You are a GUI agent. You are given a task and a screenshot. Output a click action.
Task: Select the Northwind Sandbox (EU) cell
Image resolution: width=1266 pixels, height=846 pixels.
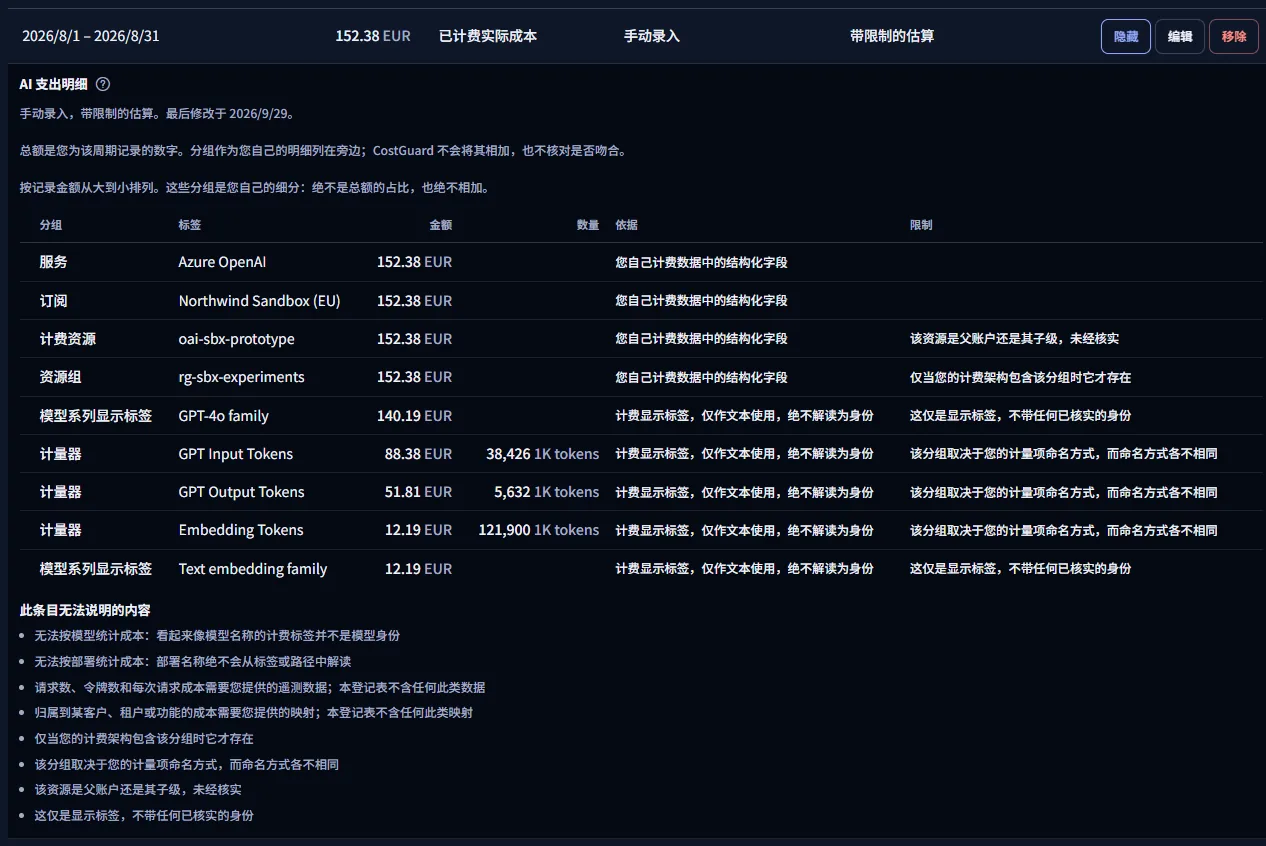[259, 301]
